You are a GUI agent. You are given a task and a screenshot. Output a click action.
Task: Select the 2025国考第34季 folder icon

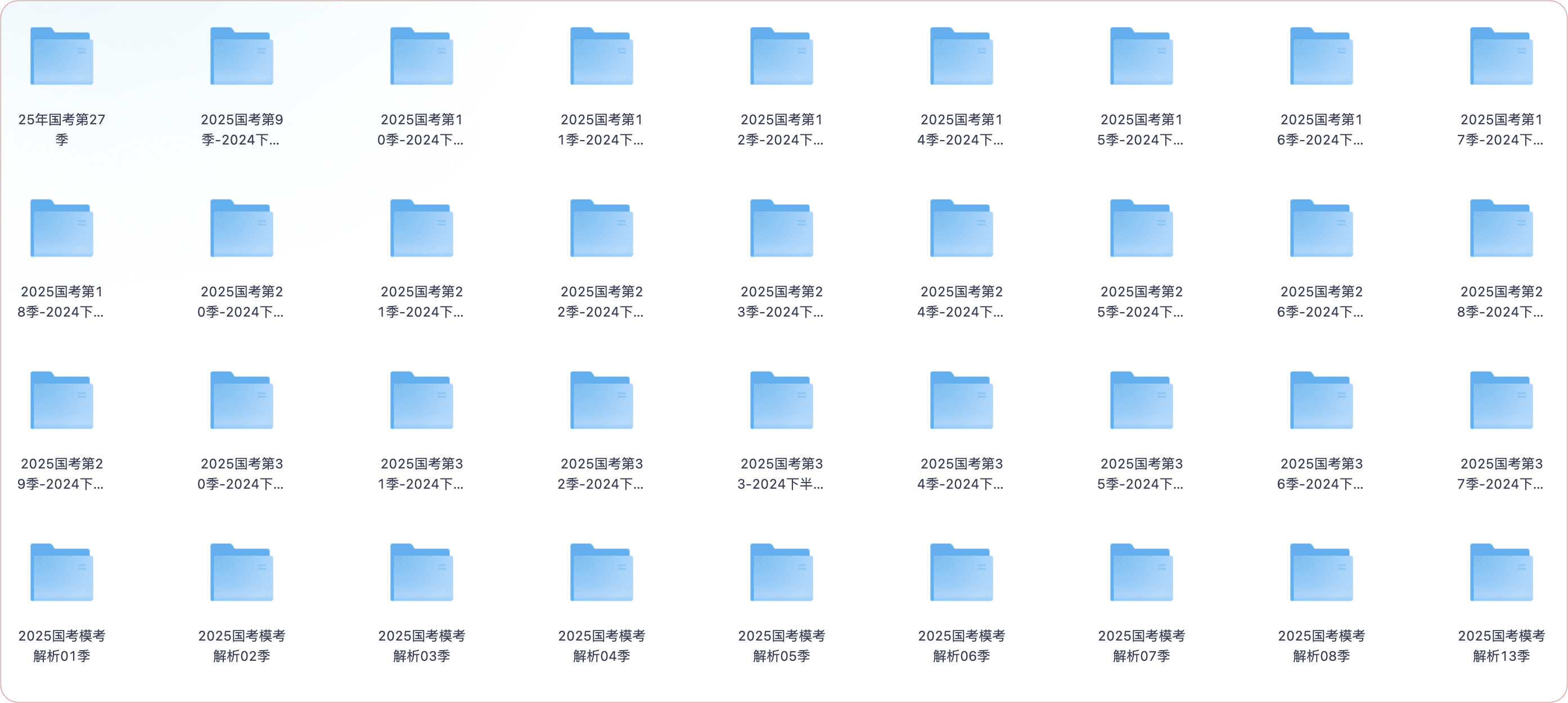click(961, 400)
